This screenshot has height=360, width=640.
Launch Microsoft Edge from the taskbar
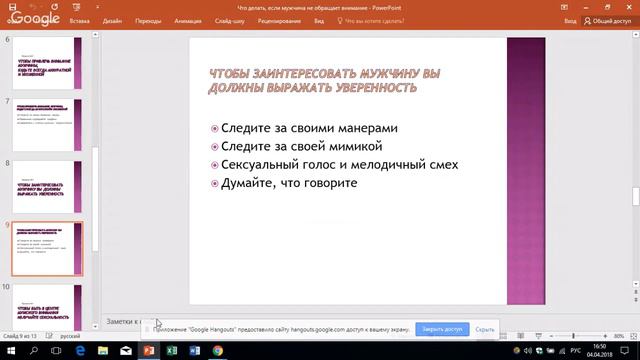coord(80,351)
